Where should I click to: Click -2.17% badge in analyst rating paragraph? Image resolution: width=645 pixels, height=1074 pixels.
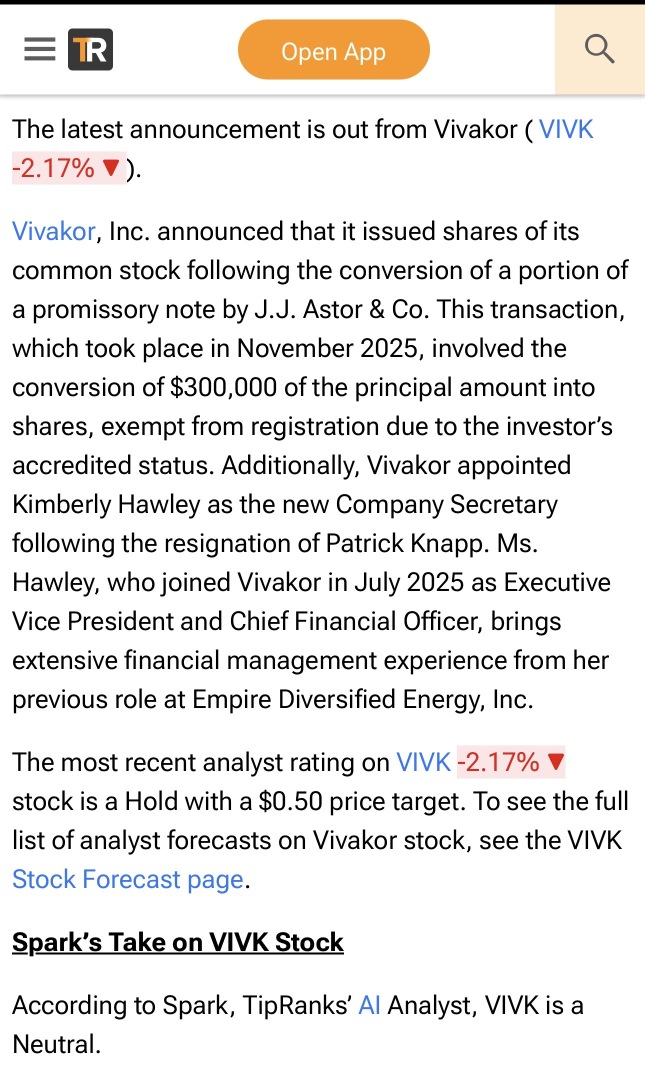click(498, 762)
